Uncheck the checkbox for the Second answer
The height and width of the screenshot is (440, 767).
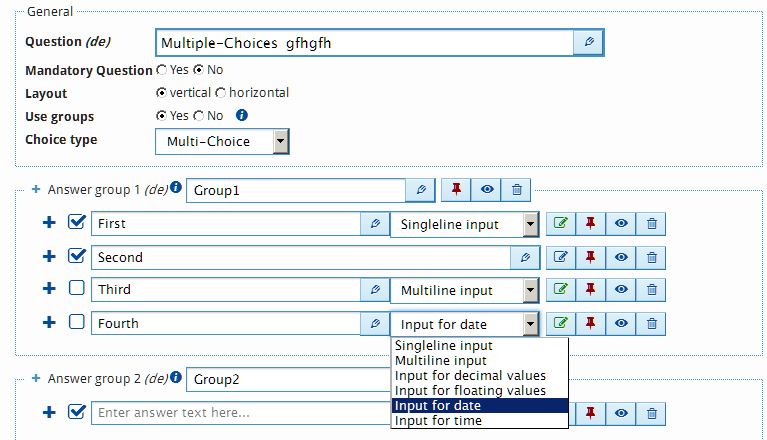tap(77, 256)
